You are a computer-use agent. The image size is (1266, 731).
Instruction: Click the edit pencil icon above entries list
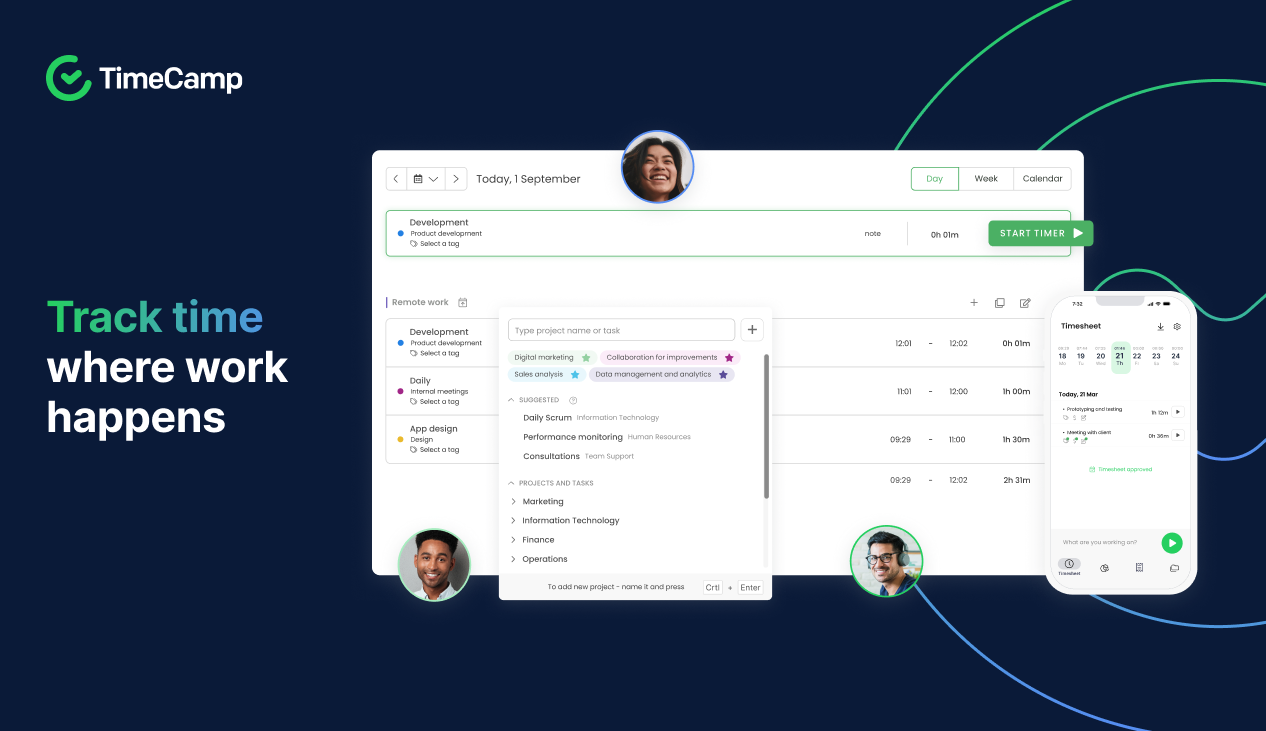1025,302
